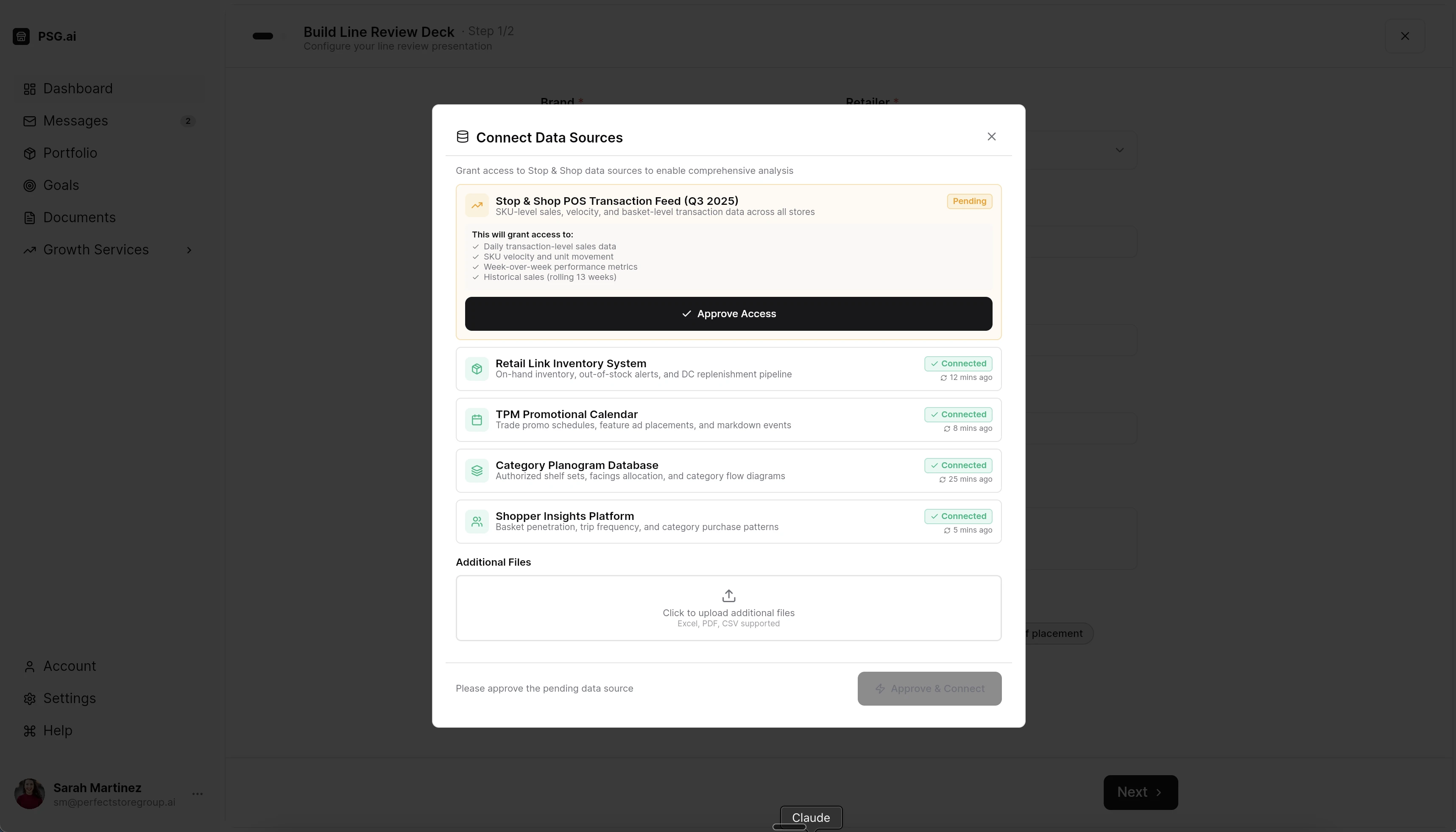
Task: Click the Stop & Shop POS feed chart icon
Action: (477, 205)
